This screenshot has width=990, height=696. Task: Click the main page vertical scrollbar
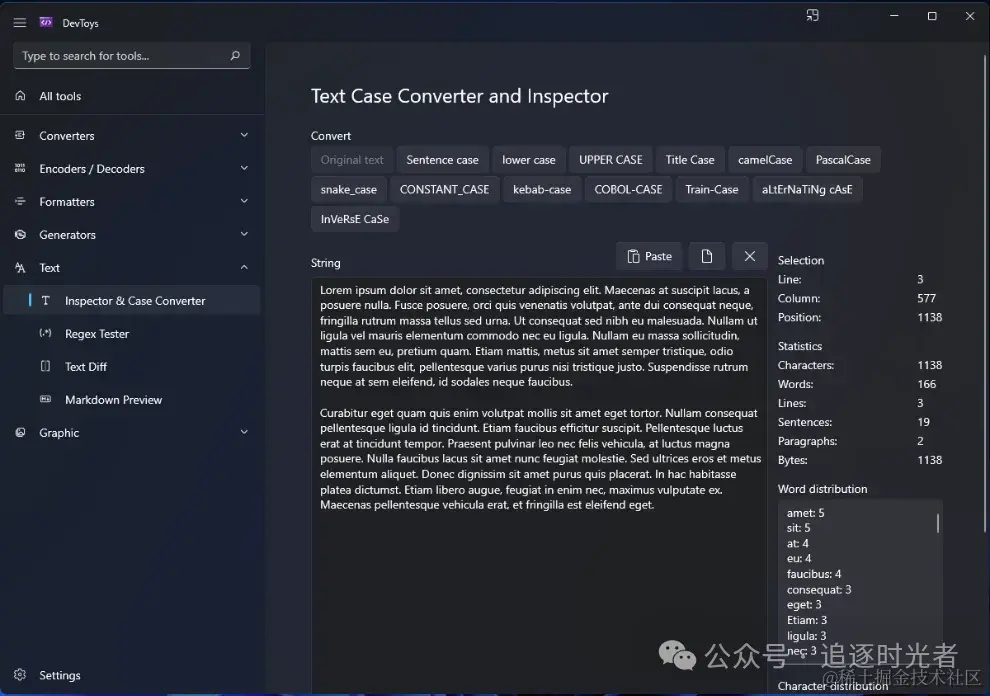[x=985, y=294]
